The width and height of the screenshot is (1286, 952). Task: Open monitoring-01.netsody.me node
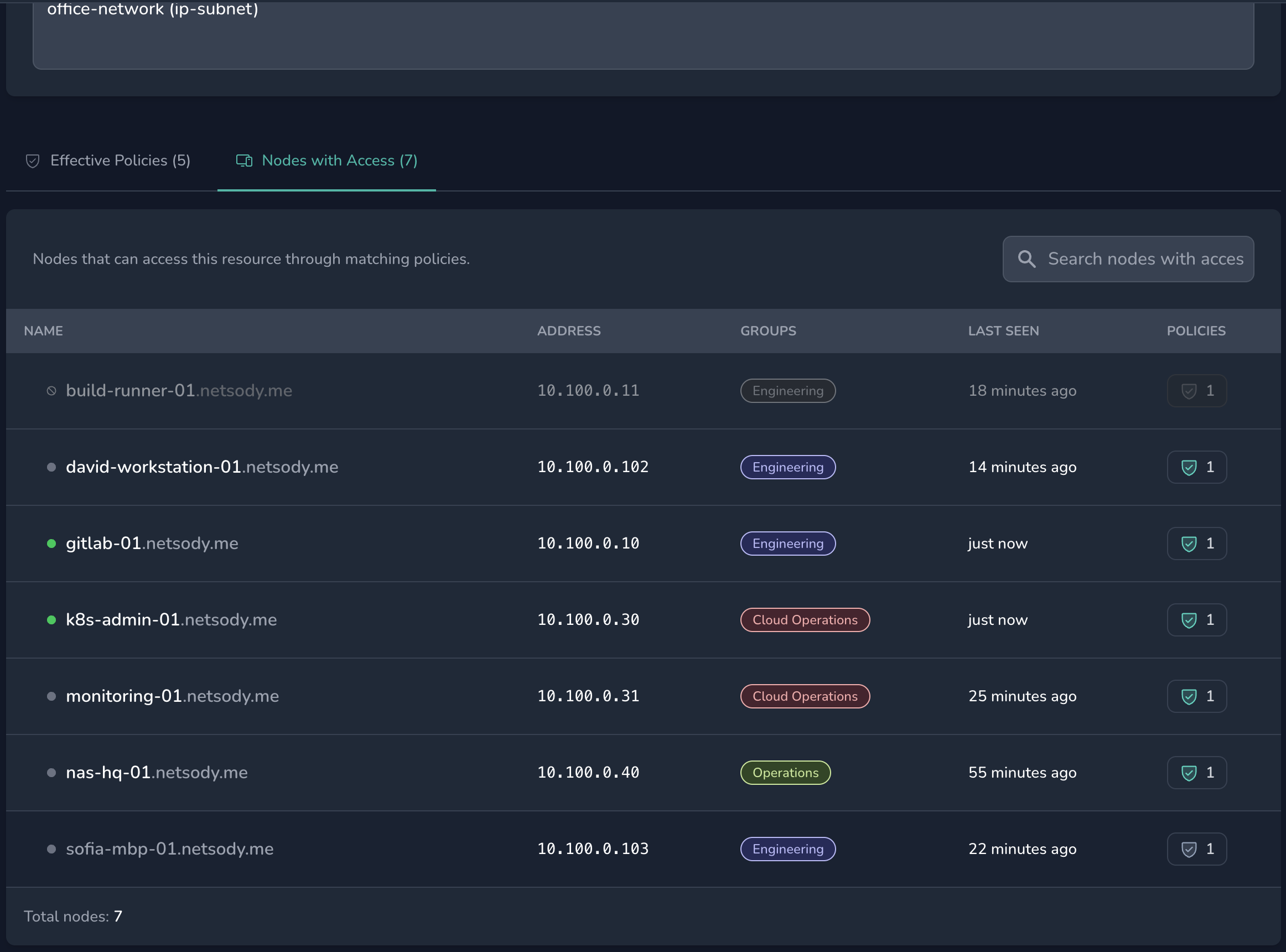172,696
